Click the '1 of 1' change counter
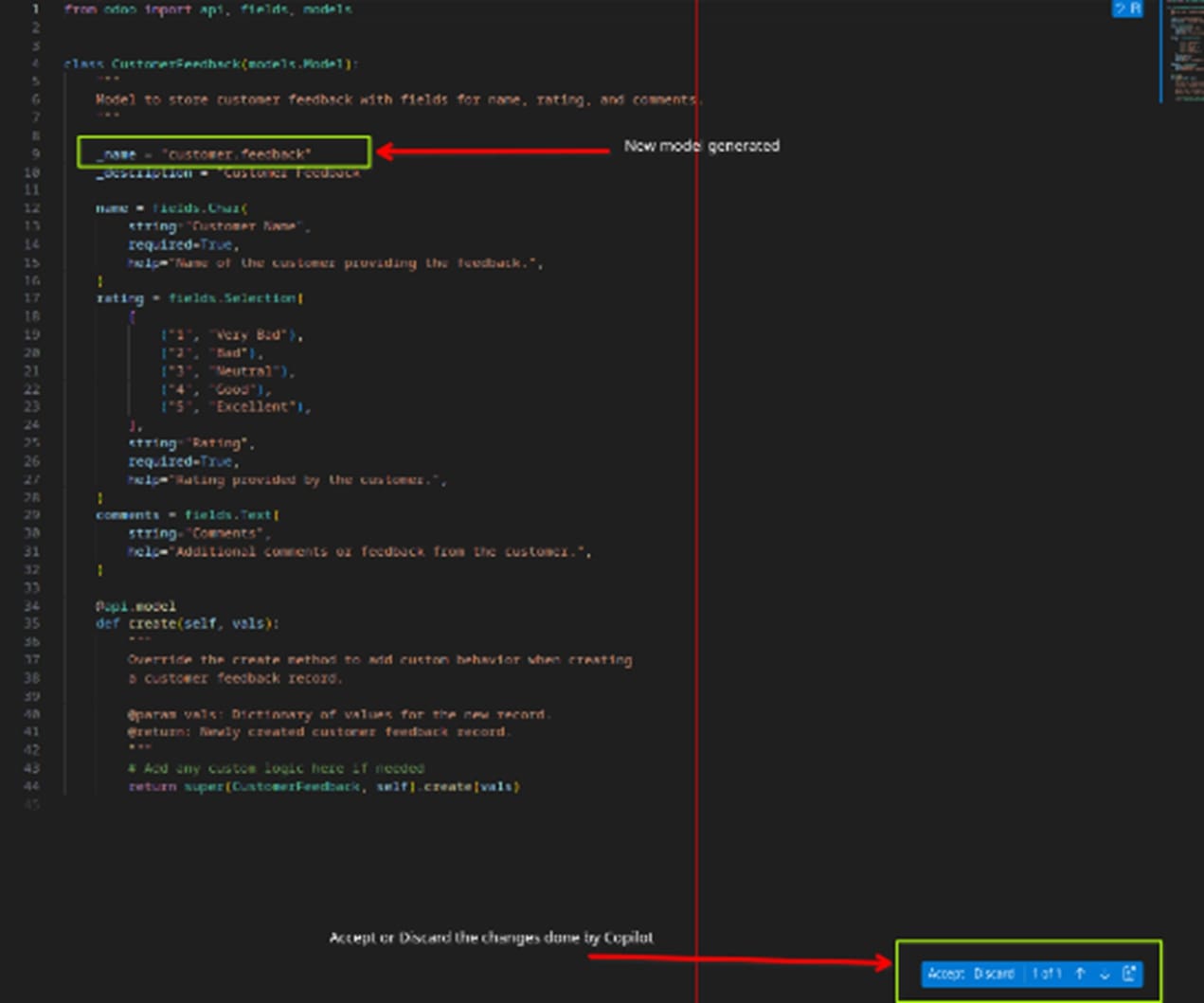Screen dimensions: 1204x1003 tap(1046, 974)
